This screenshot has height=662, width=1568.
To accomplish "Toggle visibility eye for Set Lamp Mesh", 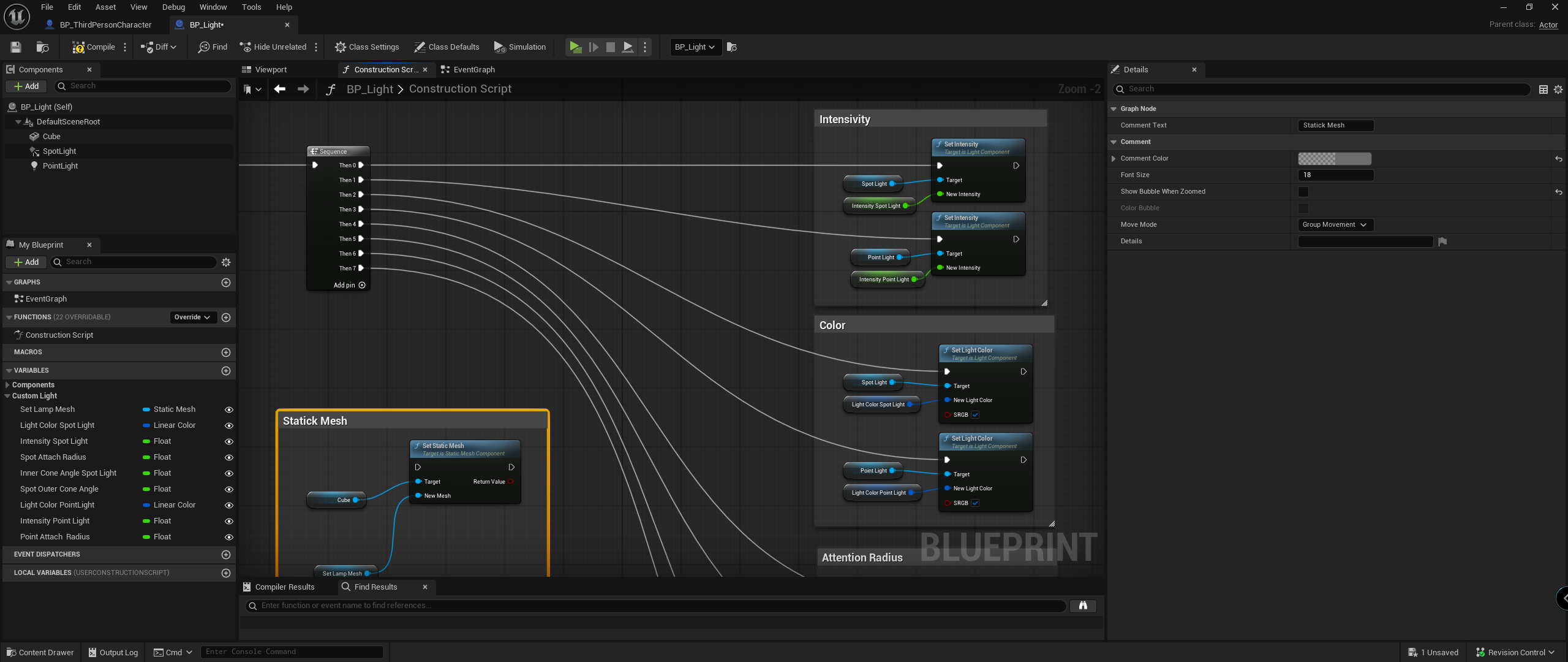I will (229, 409).
